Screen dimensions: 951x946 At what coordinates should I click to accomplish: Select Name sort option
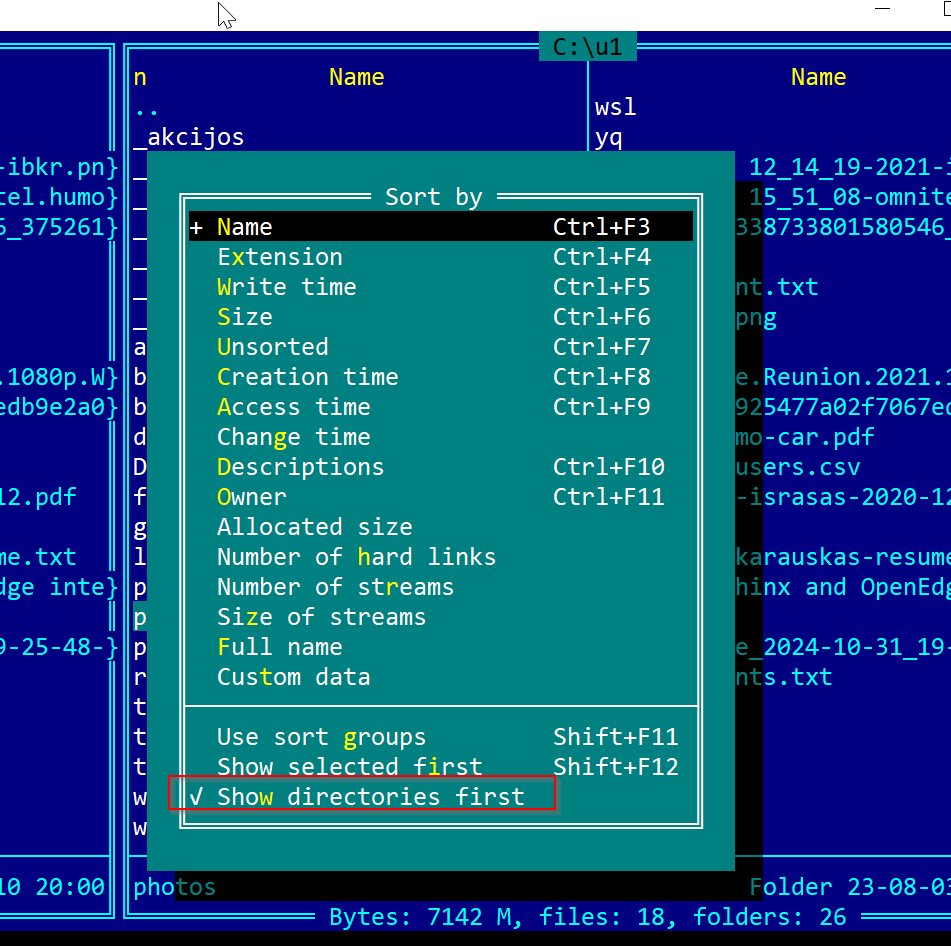(244, 227)
